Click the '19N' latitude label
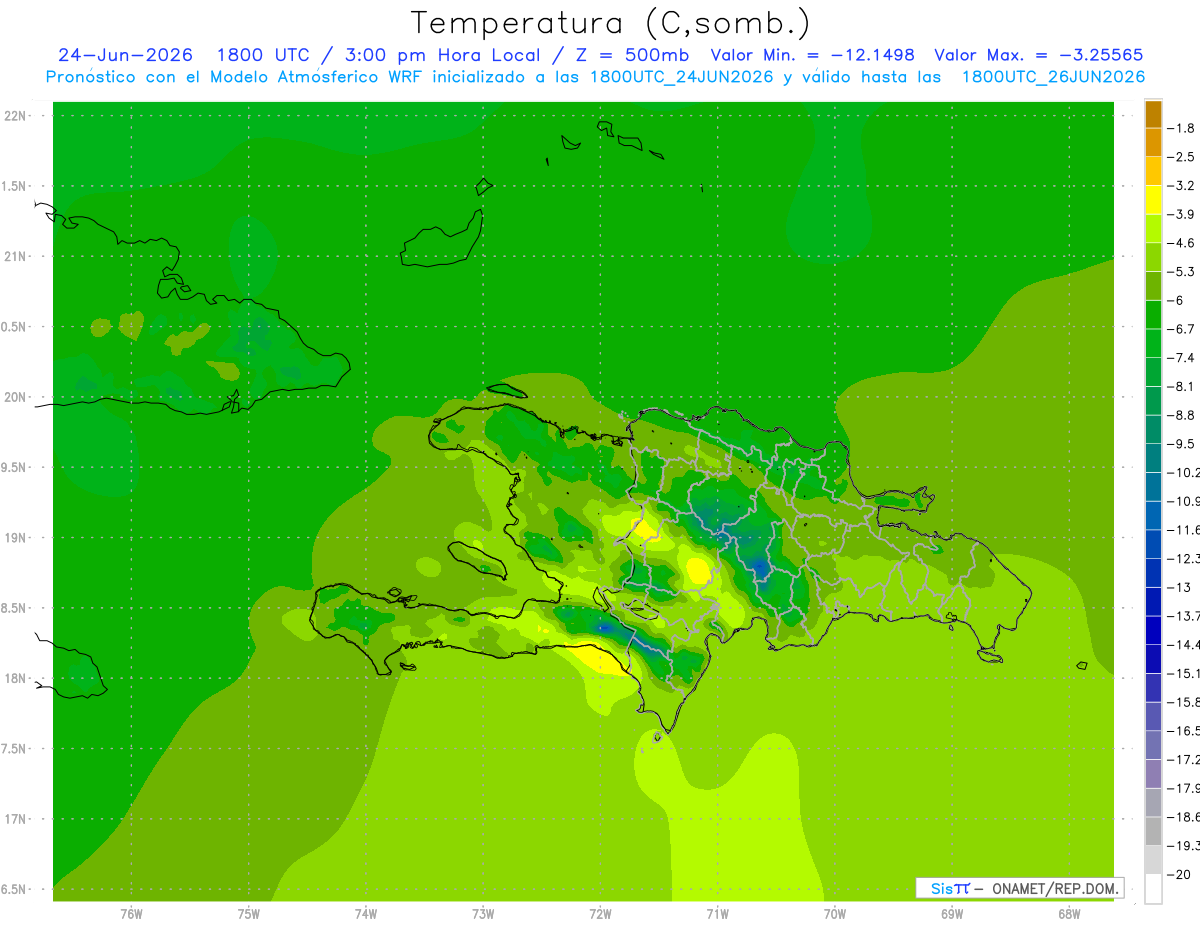This screenshot has height=927, width=1200. click(16, 538)
